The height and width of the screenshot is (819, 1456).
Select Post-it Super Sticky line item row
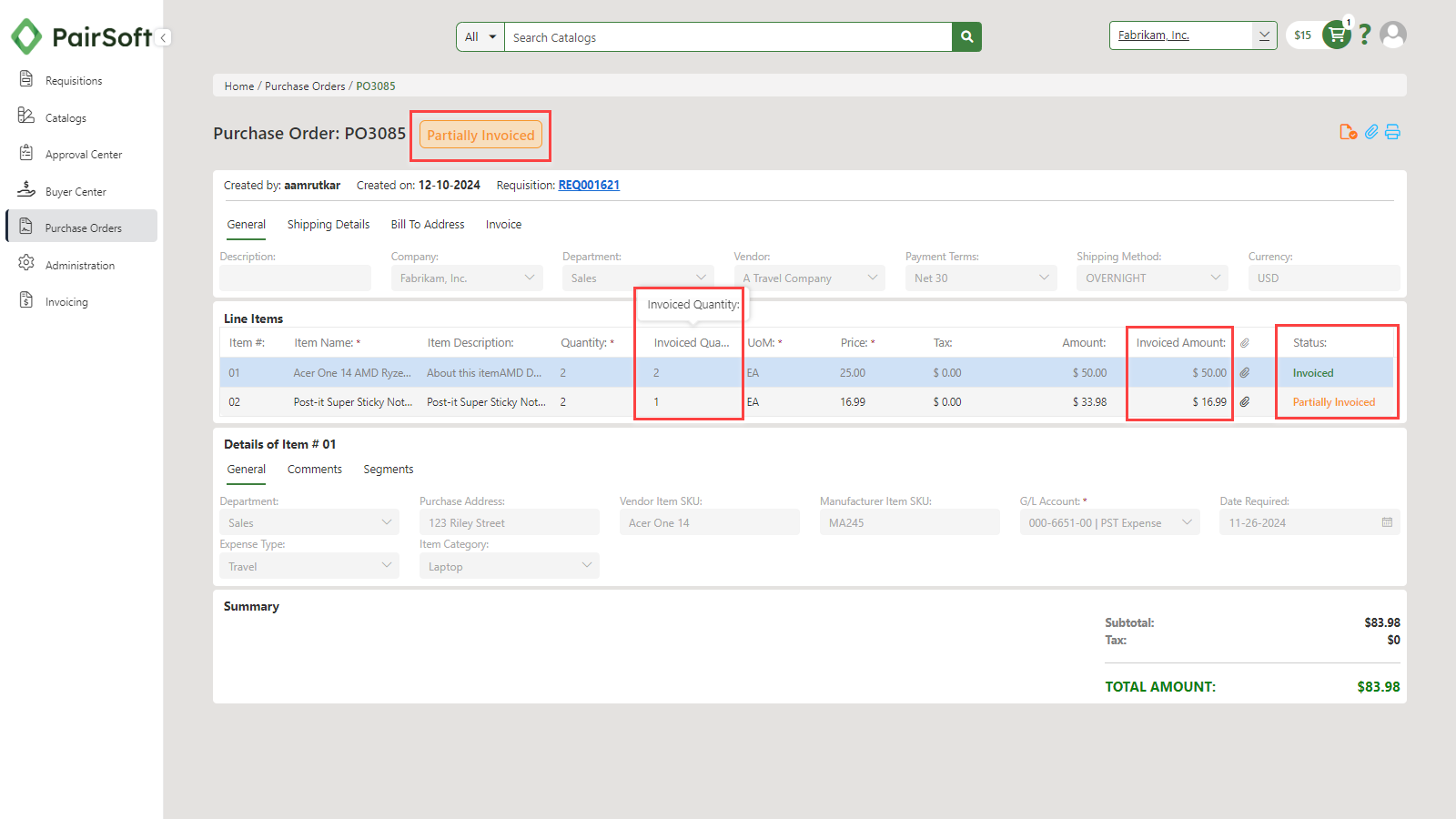pyautogui.click(x=806, y=402)
